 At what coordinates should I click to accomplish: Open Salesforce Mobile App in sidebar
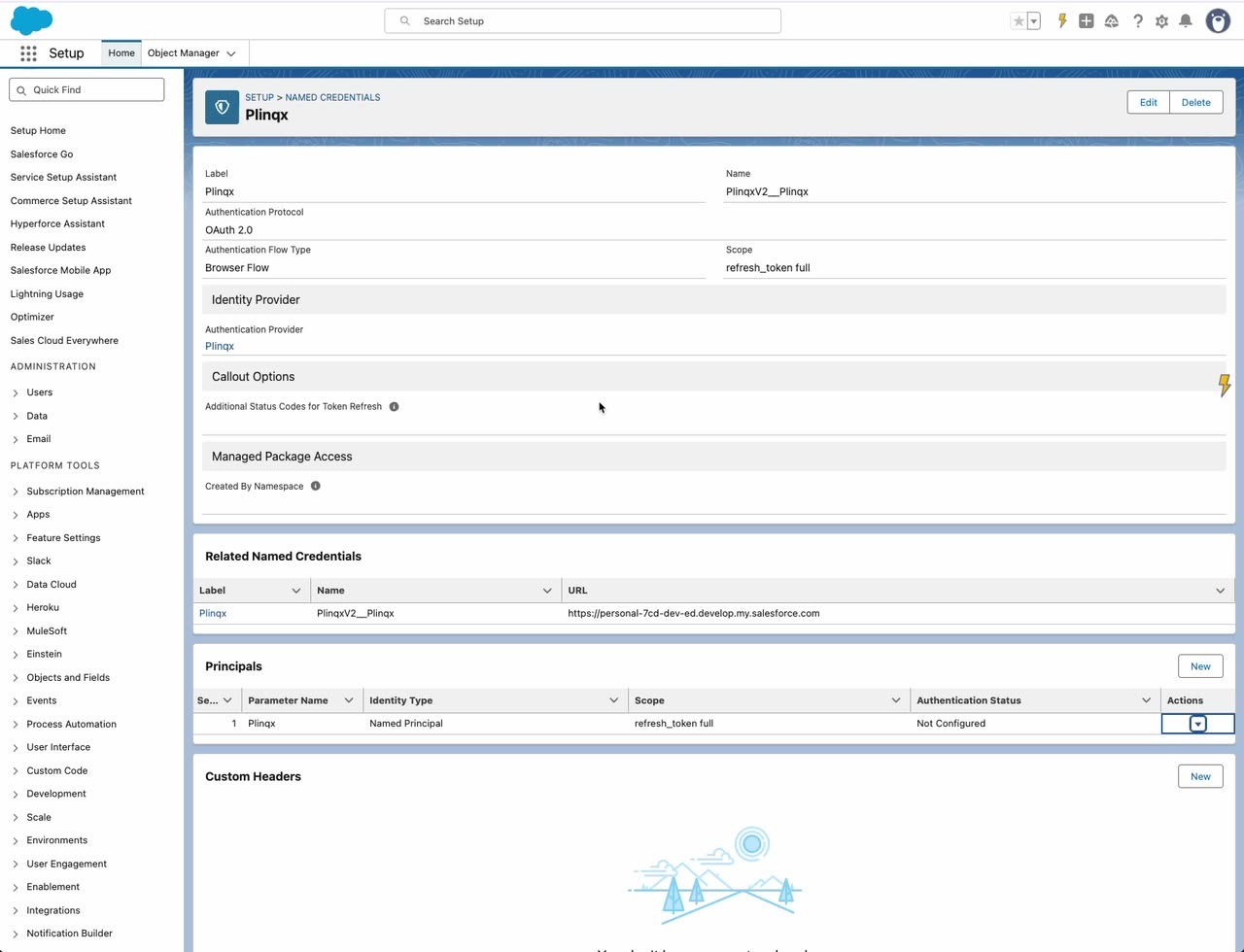(x=60, y=270)
